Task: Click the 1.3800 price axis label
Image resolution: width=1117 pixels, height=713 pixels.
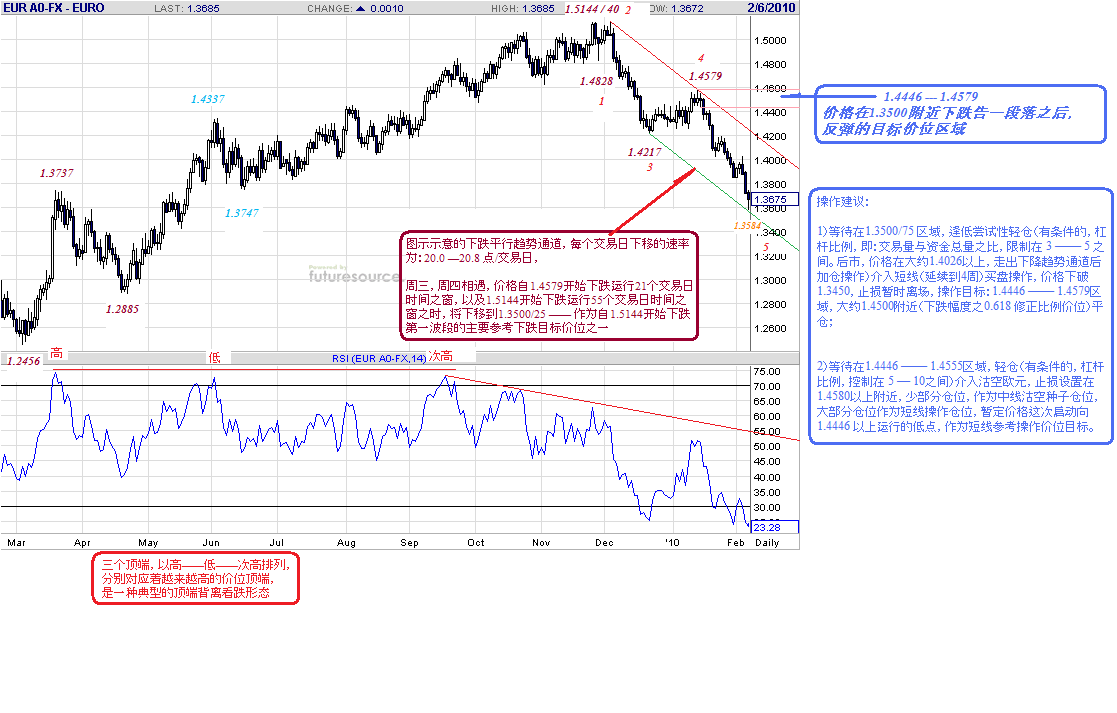Action: pyautogui.click(x=770, y=184)
